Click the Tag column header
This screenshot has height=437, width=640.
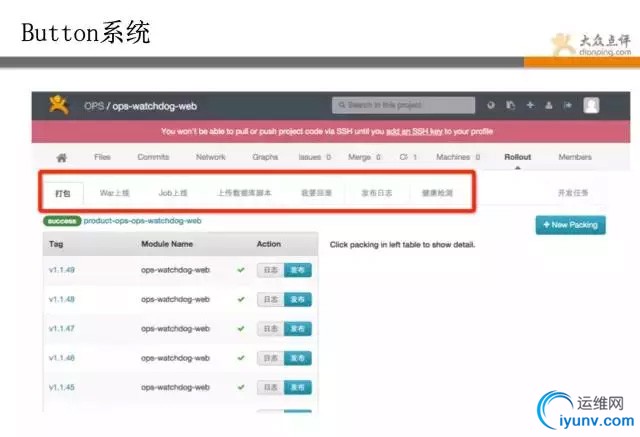coord(56,244)
